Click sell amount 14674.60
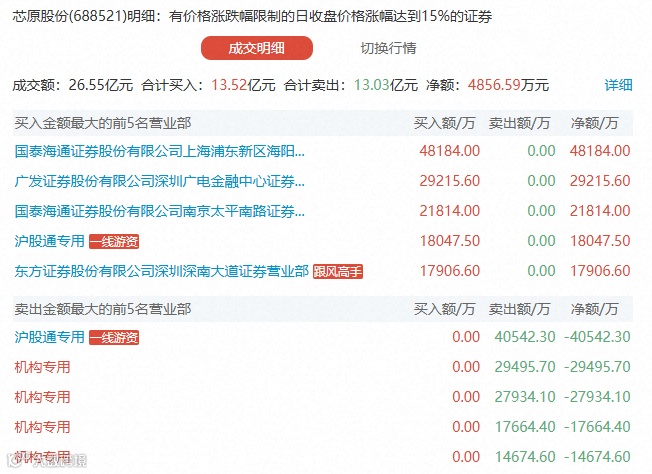Screen dimensions: 652x474 pos(525,457)
